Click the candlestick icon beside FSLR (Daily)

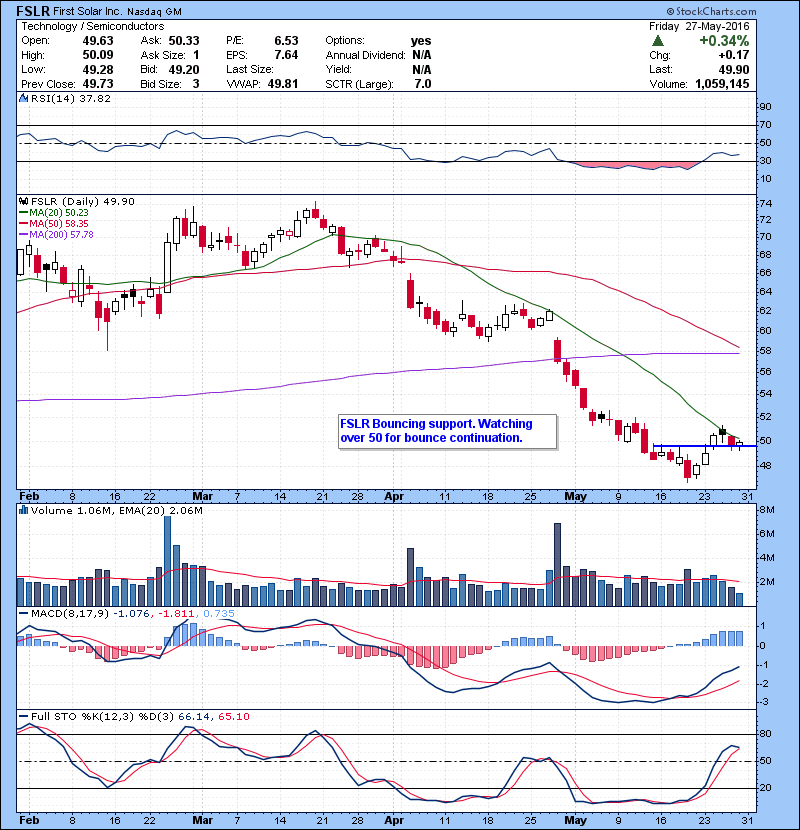(x=23, y=202)
